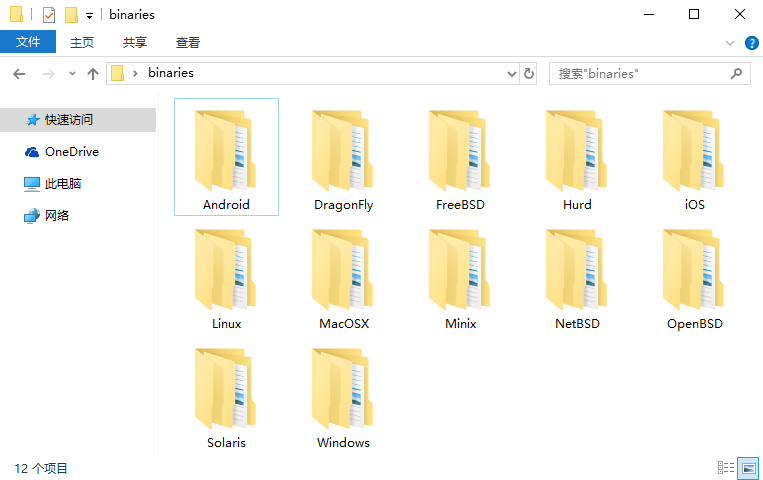Select the FreeBSD folder icon
763x480 pixels.
459,151
